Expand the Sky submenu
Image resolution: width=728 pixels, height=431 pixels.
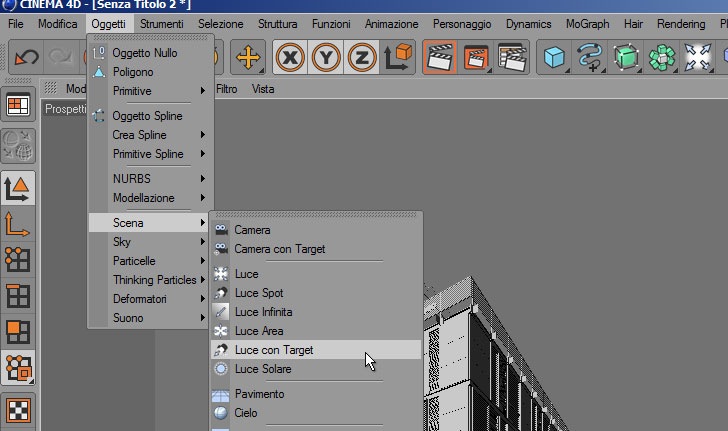(x=150, y=242)
